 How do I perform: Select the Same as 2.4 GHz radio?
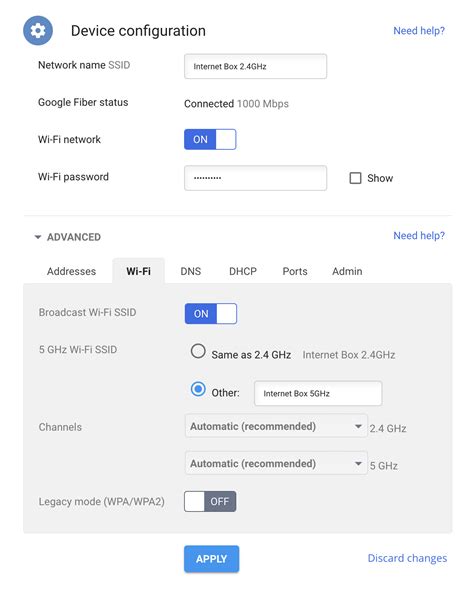coord(198,352)
